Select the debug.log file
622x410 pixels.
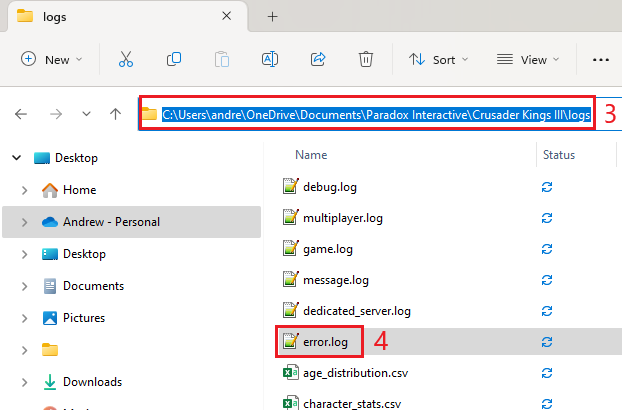pyautogui.click(x=330, y=187)
